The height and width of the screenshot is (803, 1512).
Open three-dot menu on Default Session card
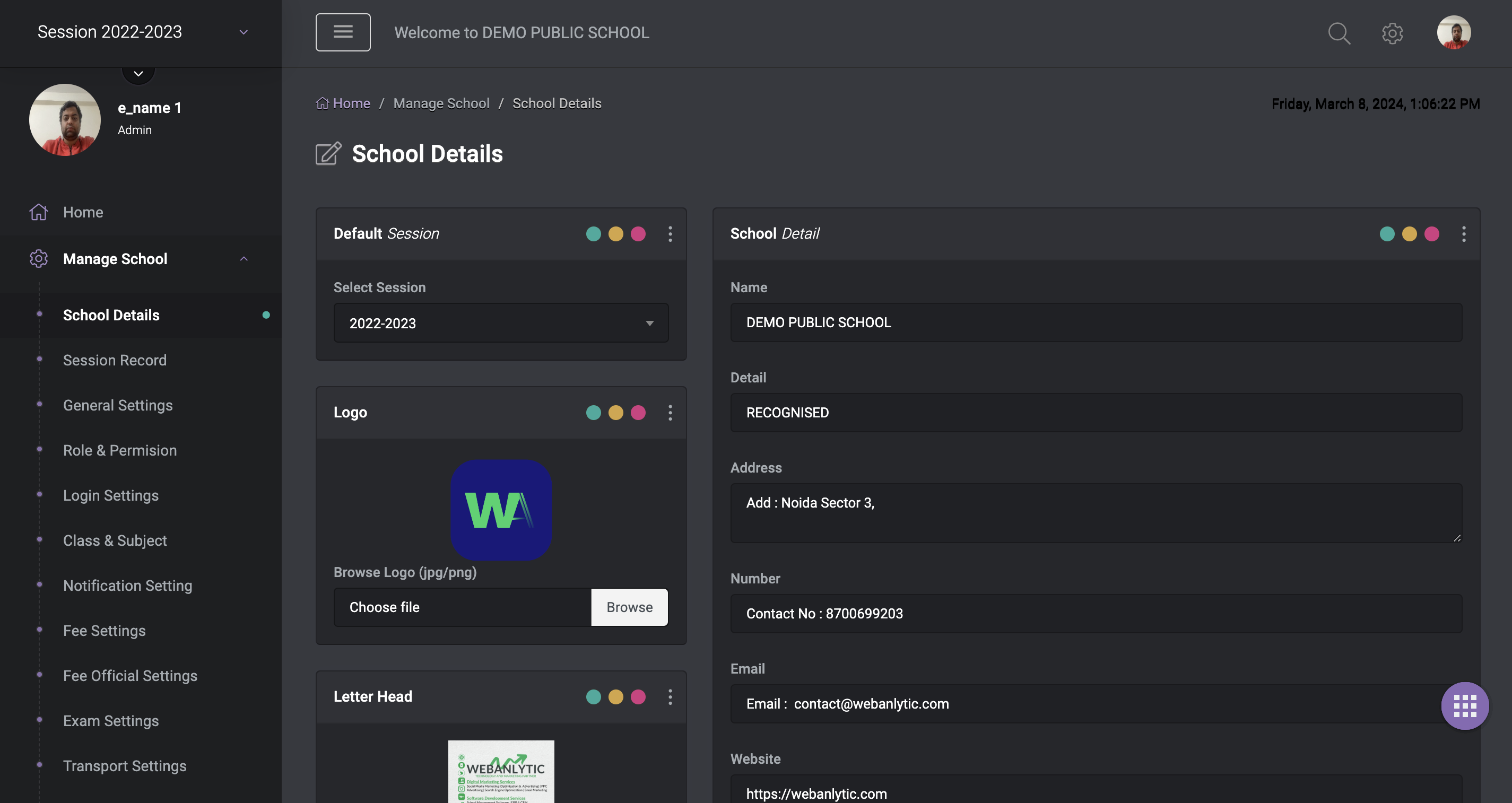670,234
